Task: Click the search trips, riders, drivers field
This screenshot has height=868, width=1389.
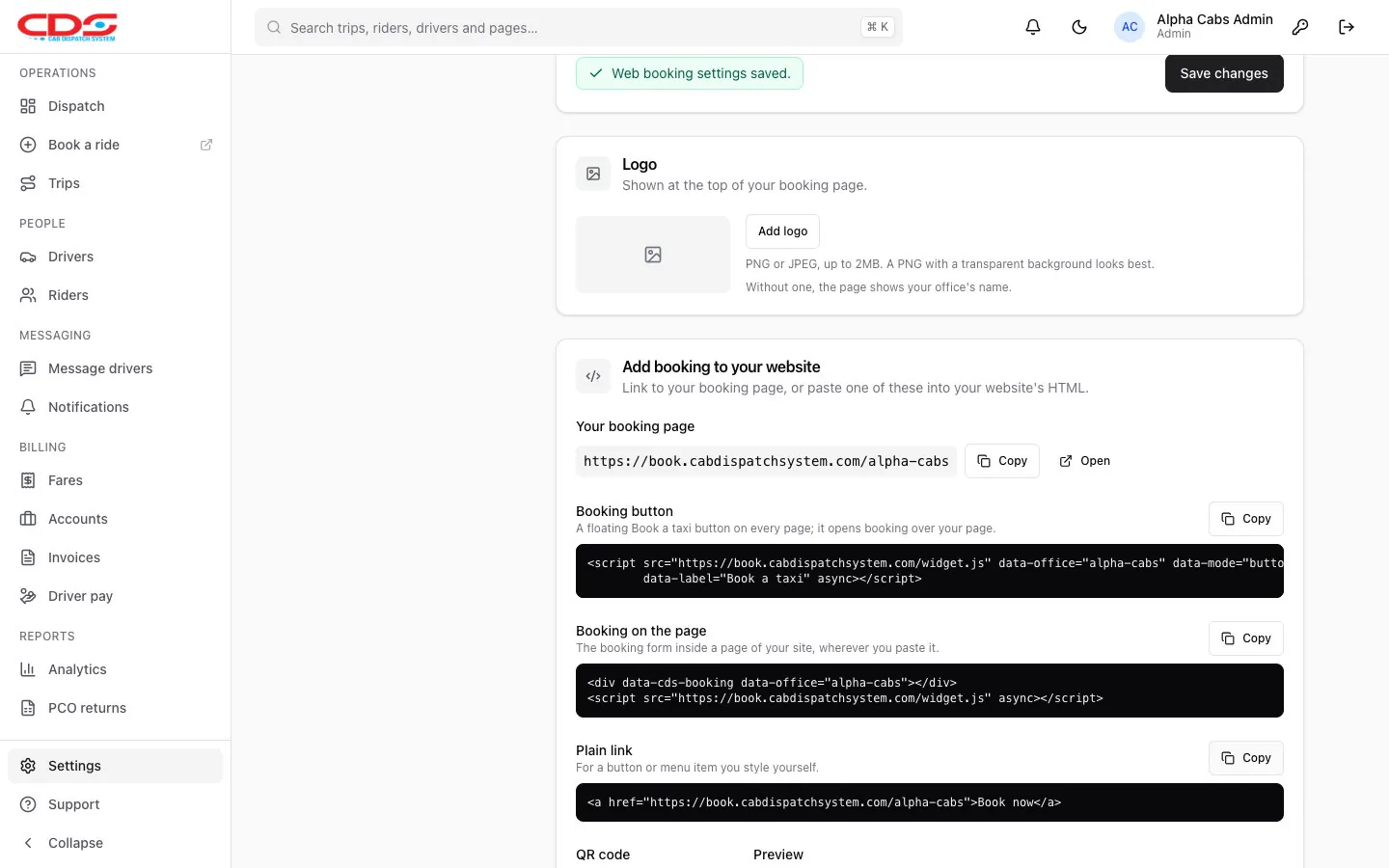Action: click(579, 27)
